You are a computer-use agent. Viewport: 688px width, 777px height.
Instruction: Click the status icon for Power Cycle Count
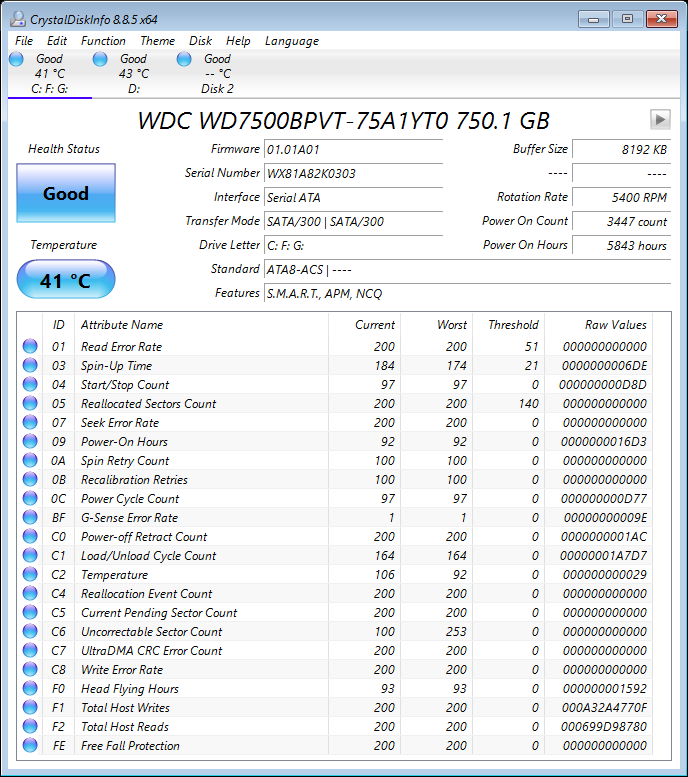coord(30,498)
